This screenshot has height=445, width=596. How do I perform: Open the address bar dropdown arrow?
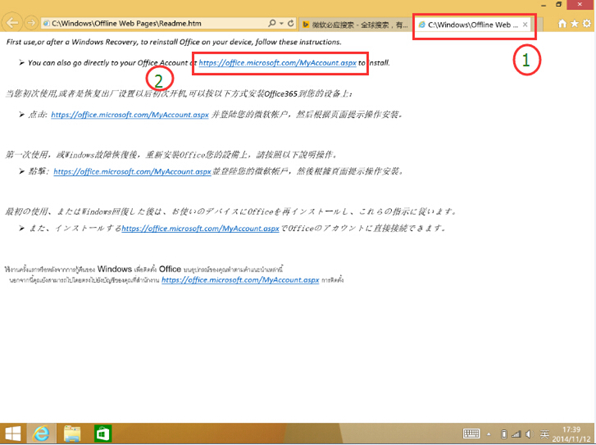coord(281,23)
